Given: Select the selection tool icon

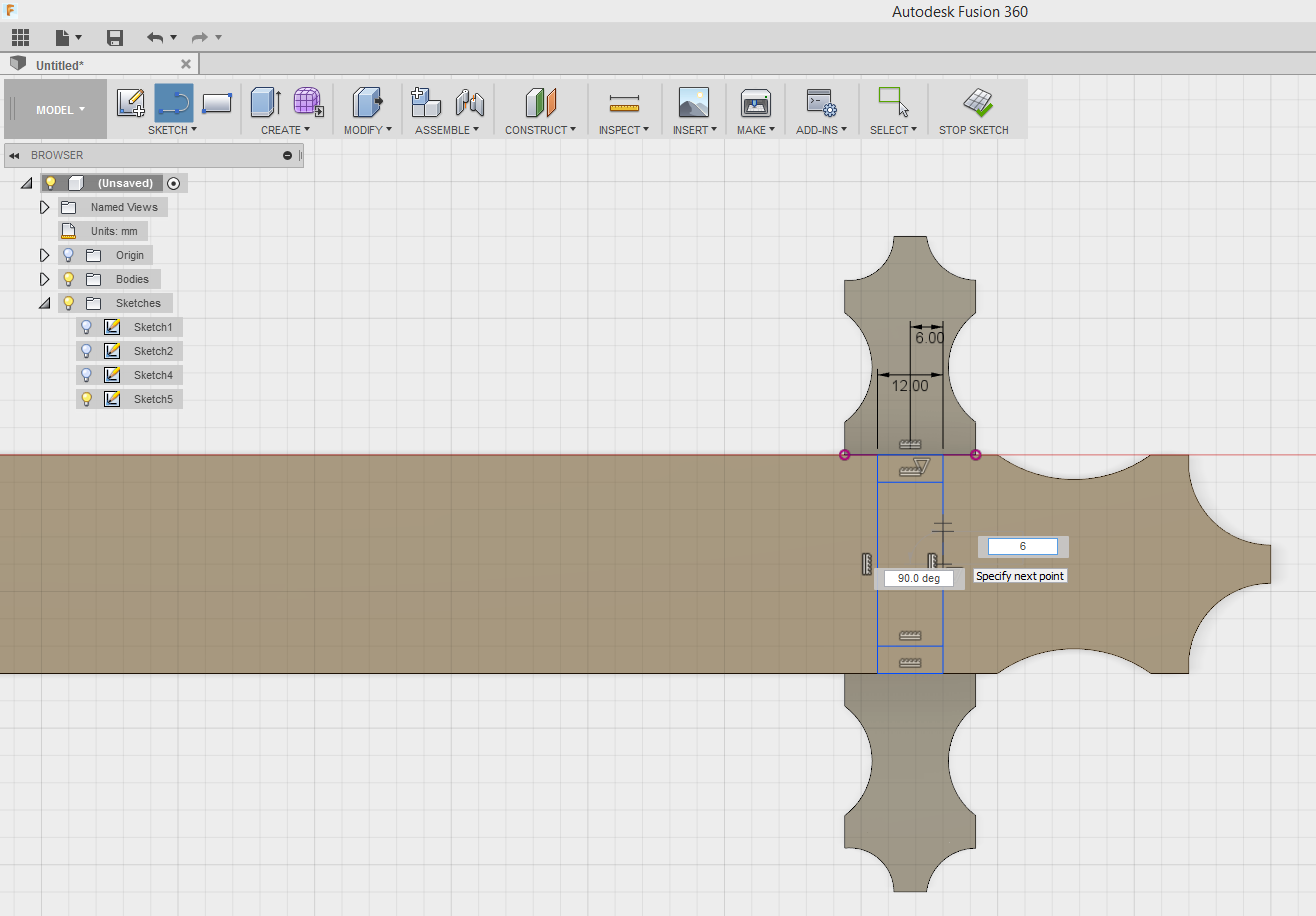Looking at the screenshot, I should (893, 102).
